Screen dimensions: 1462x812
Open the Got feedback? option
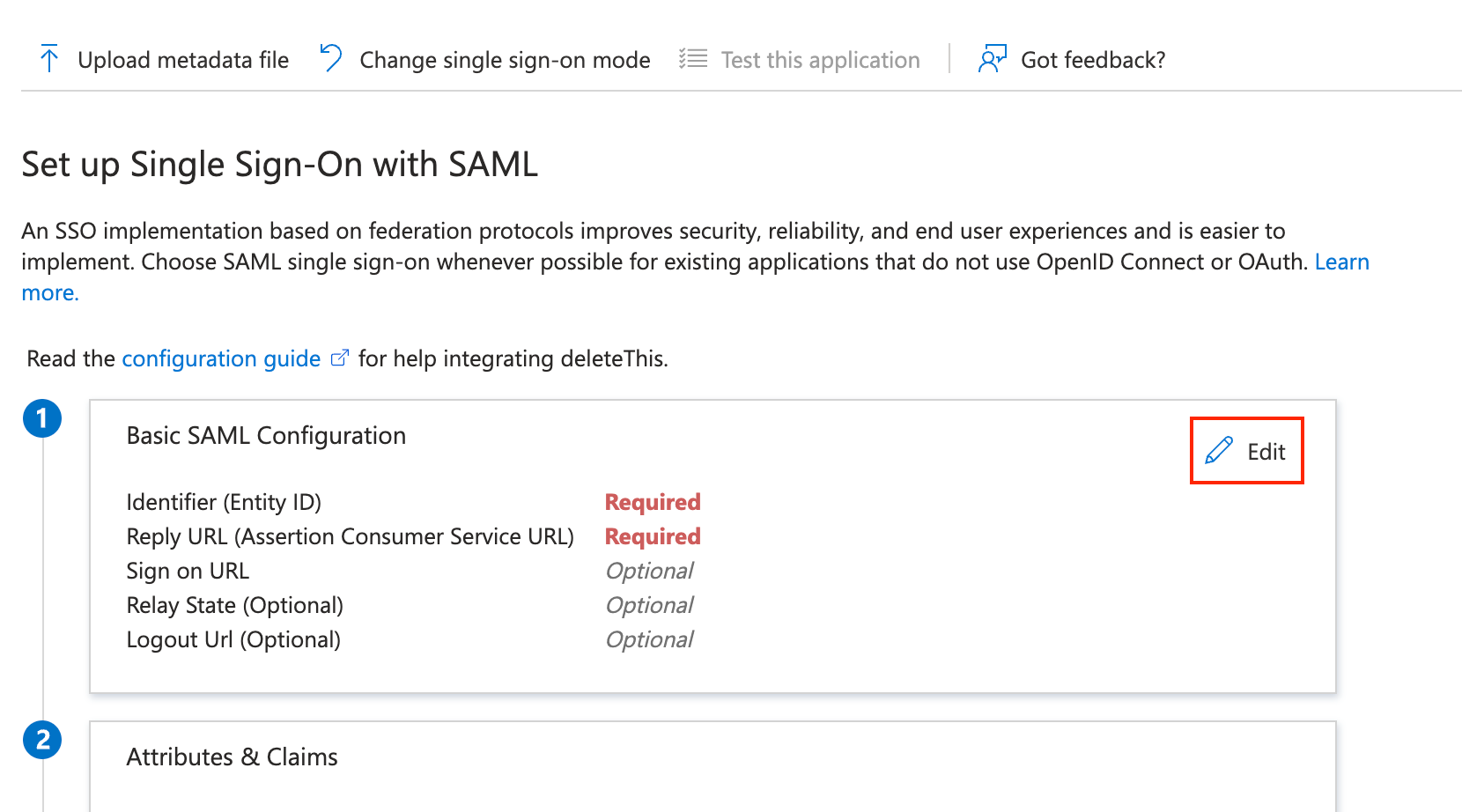(1092, 60)
